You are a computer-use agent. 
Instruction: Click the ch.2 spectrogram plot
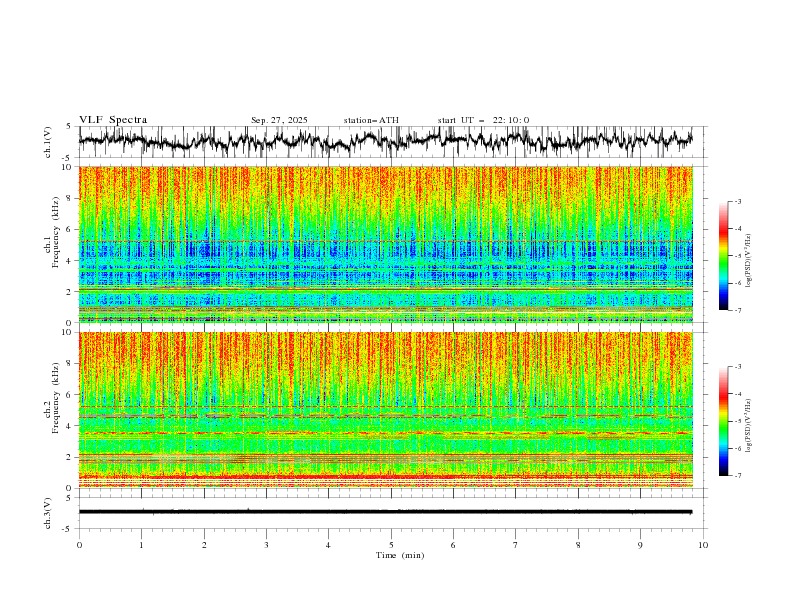click(385, 410)
